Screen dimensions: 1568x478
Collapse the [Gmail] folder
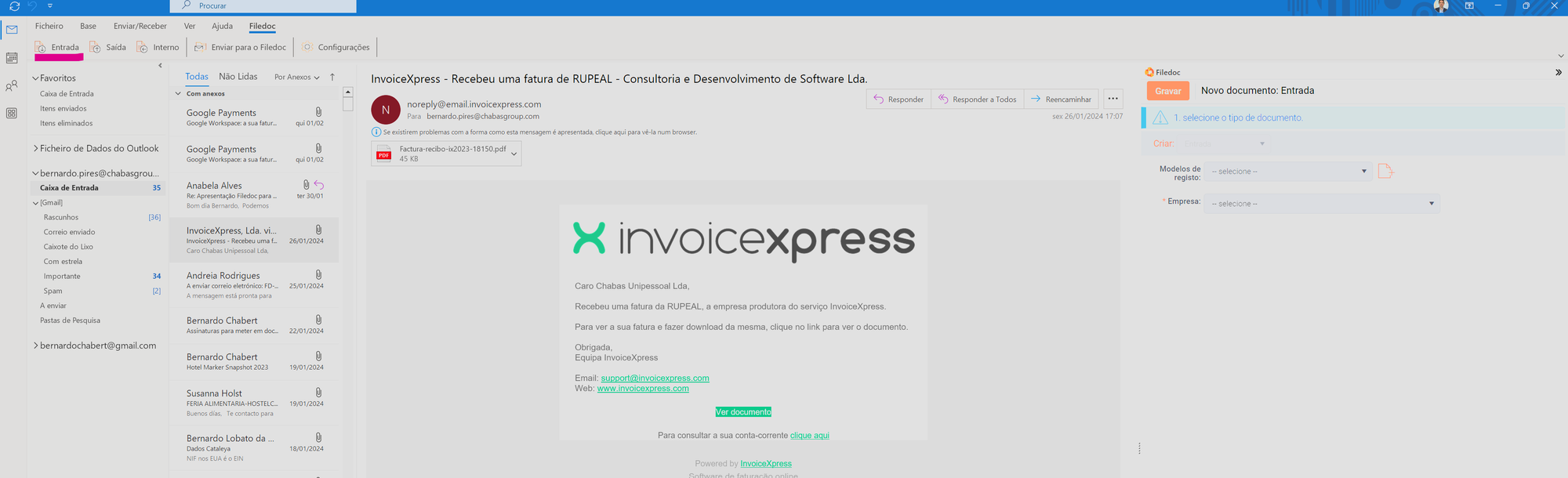[35, 203]
